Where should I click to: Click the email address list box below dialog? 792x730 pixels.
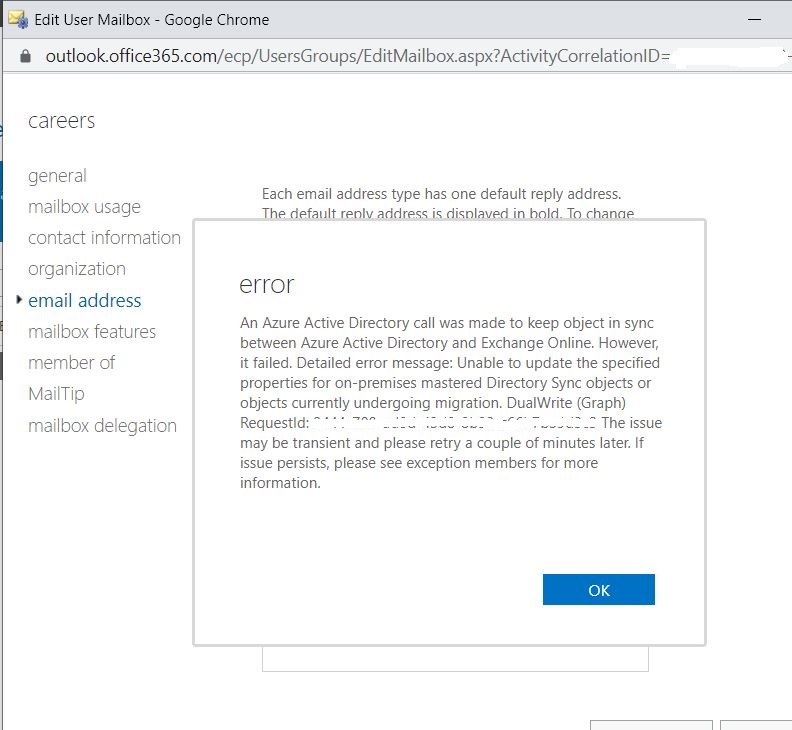pos(455,659)
